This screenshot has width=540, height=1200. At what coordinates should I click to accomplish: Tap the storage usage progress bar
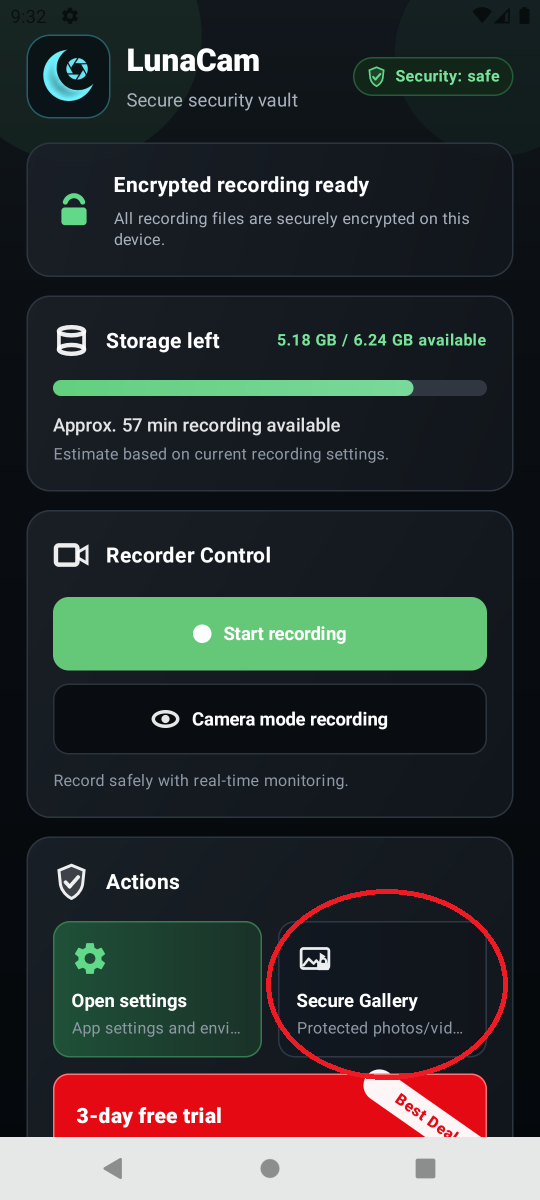tap(270, 388)
